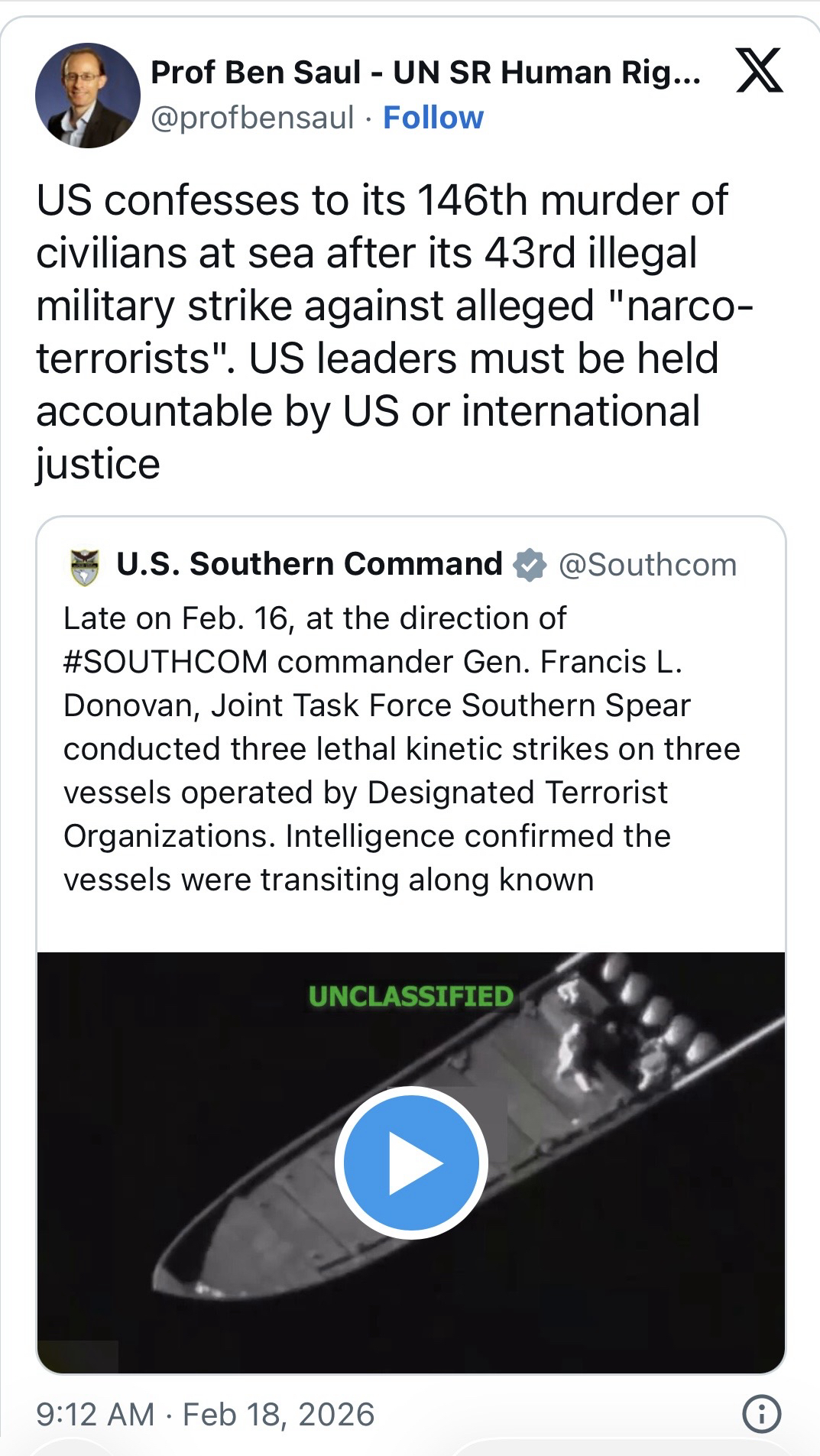Open the U.S. Southern Command name

(309, 564)
